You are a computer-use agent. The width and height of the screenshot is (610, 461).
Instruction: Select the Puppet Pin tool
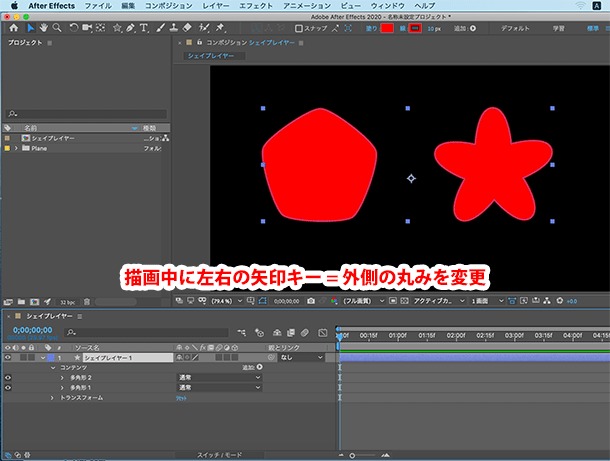220,28
